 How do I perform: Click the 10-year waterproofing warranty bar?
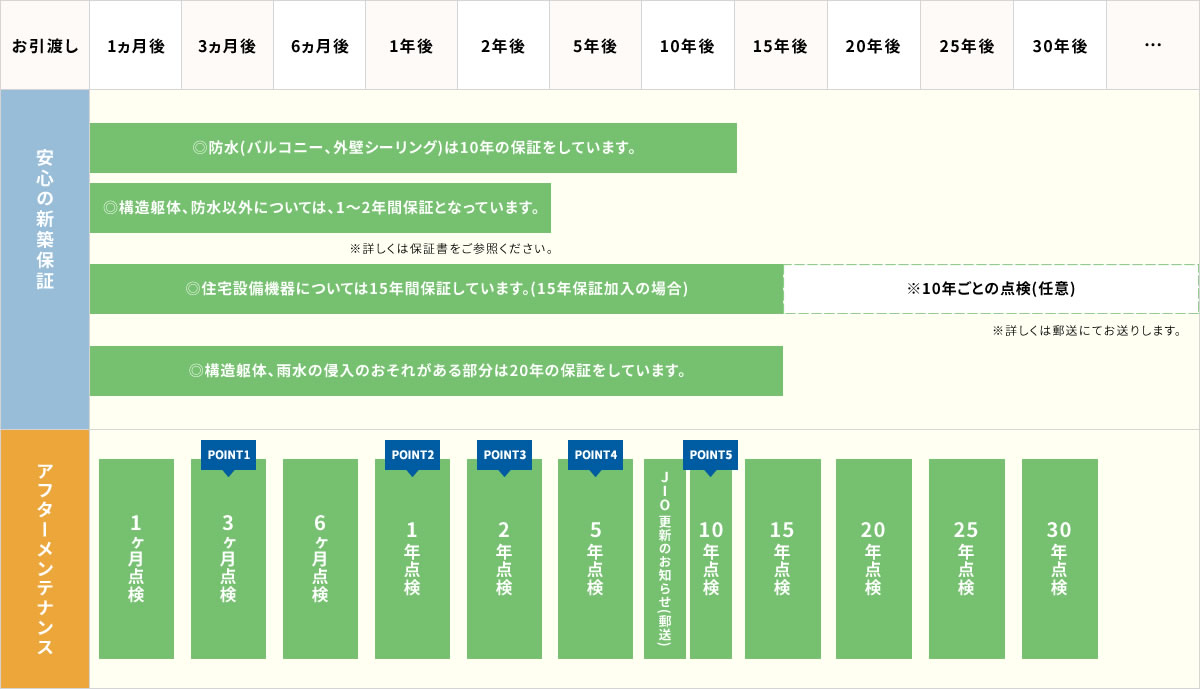pos(413,148)
